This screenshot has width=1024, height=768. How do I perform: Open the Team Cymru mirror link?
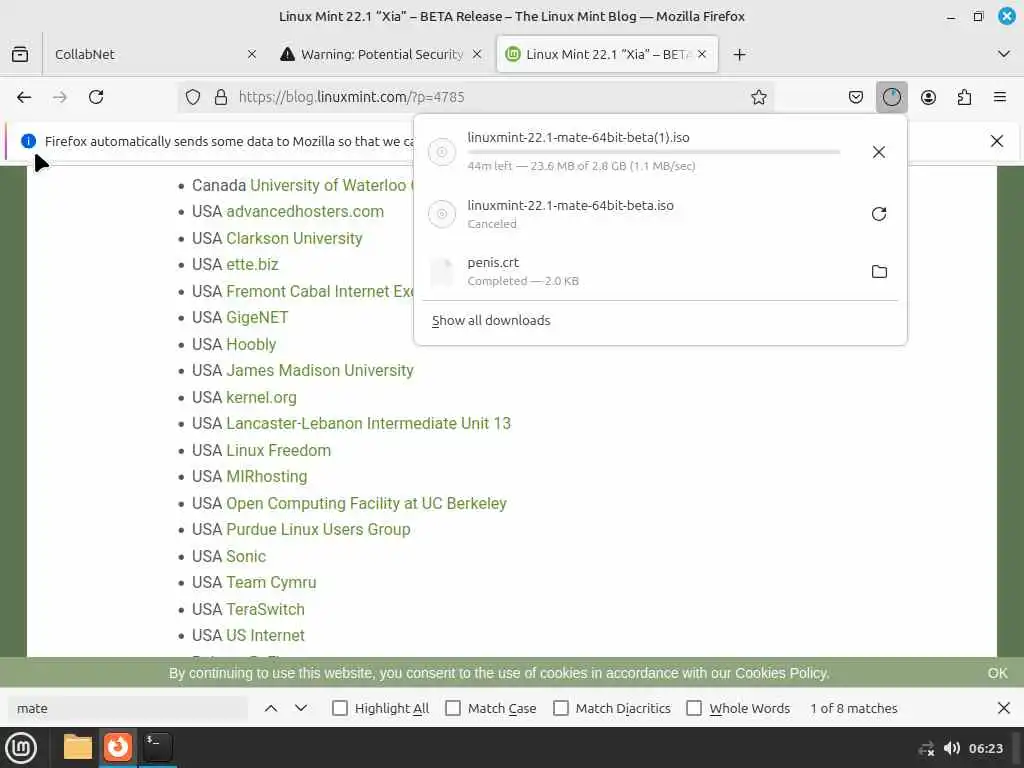point(271,582)
